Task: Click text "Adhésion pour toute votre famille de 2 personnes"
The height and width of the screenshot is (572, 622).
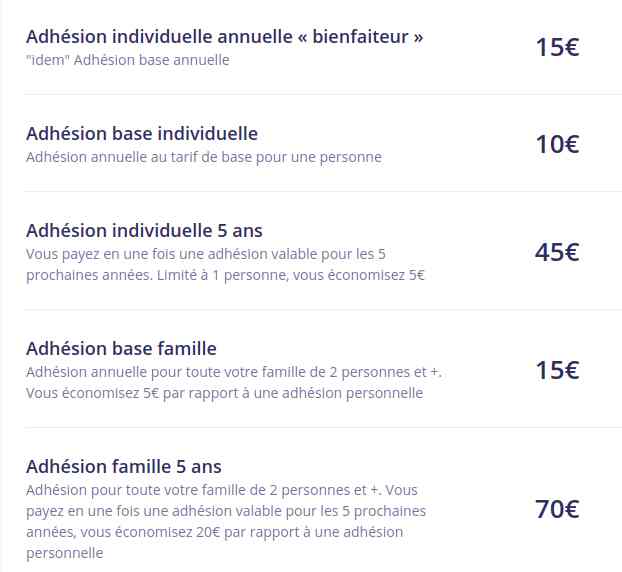Action: tap(196, 490)
